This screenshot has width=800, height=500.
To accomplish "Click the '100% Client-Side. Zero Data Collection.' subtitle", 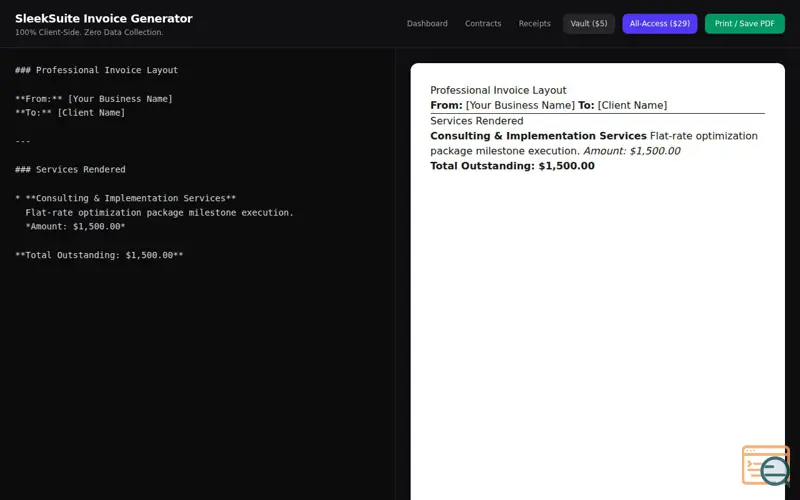I will [89, 32].
